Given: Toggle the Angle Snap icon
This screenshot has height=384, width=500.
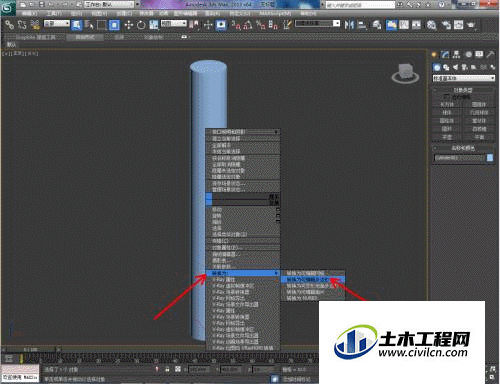Looking at the screenshot, I should (248, 25).
